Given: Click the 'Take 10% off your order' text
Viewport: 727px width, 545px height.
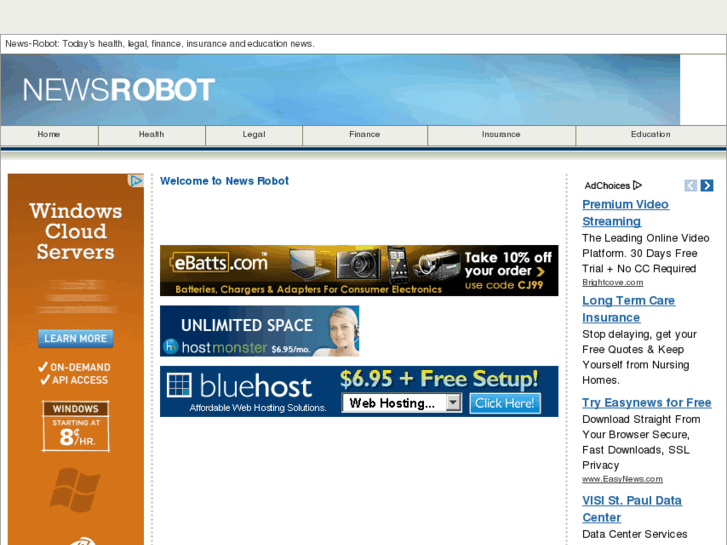Looking at the screenshot, I should click(508, 264).
